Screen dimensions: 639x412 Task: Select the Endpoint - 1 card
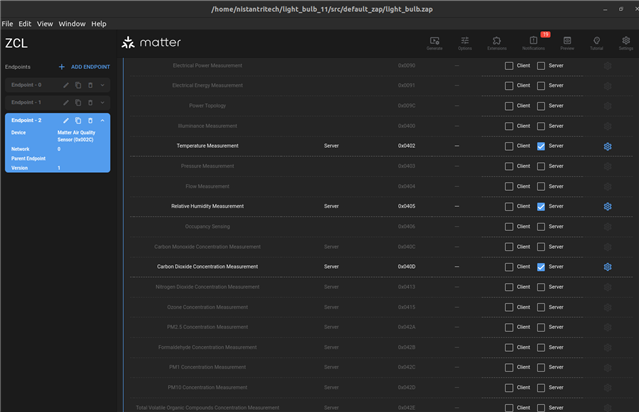(57, 103)
